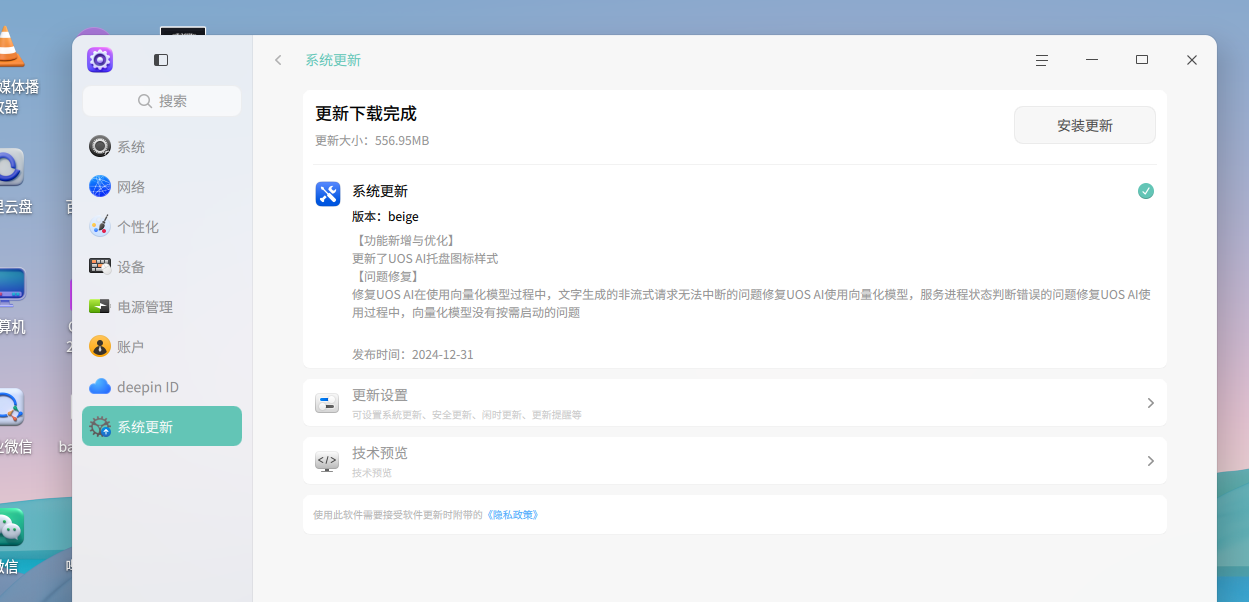Click the 更新设置 icon
This screenshot has width=1249, height=602.
click(x=327, y=403)
